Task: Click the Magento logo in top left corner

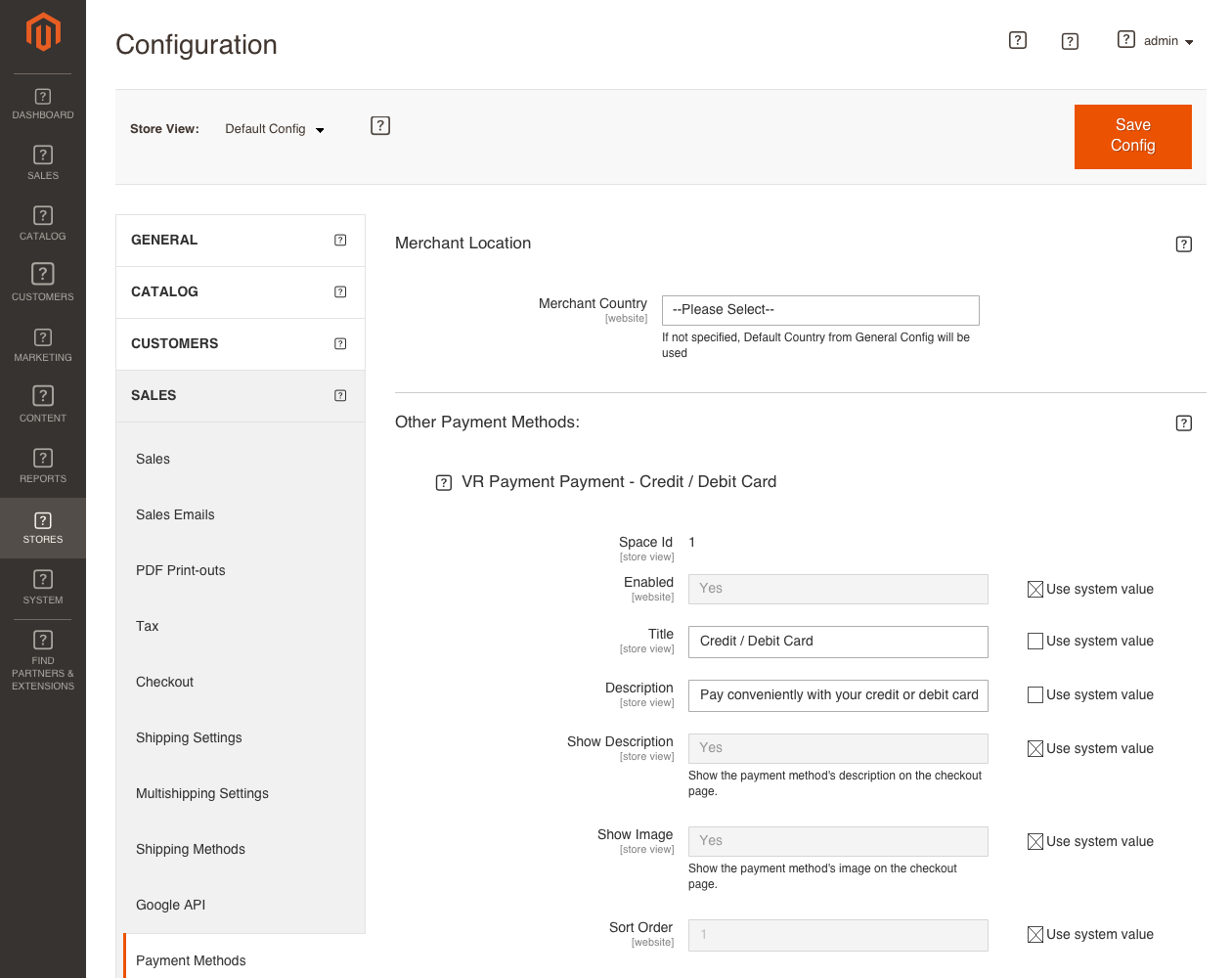Action: tap(42, 32)
